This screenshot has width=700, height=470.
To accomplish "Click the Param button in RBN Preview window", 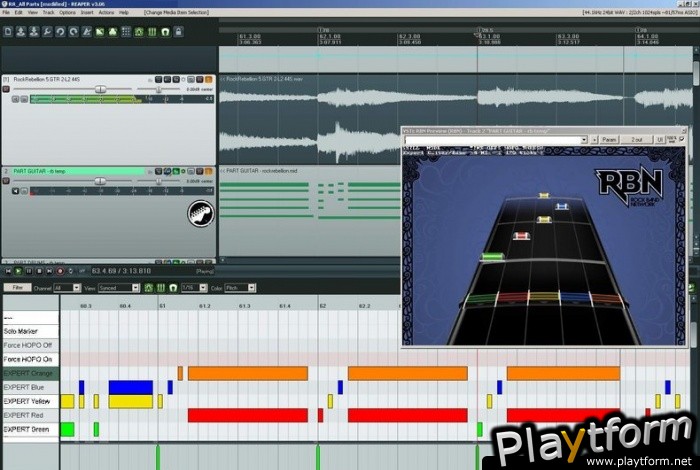I will pyautogui.click(x=609, y=140).
